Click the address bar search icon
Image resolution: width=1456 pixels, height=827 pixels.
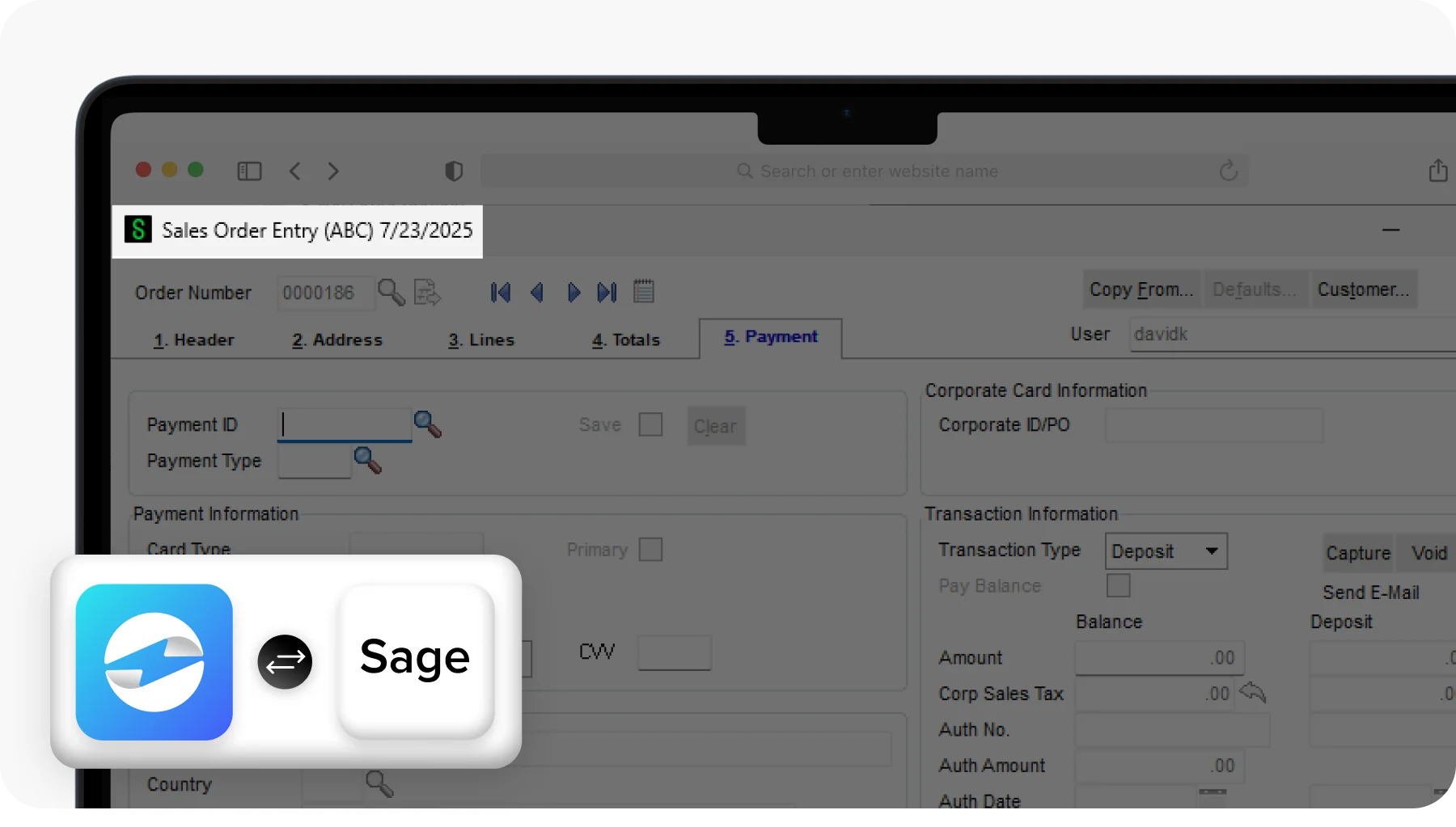(745, 171)
